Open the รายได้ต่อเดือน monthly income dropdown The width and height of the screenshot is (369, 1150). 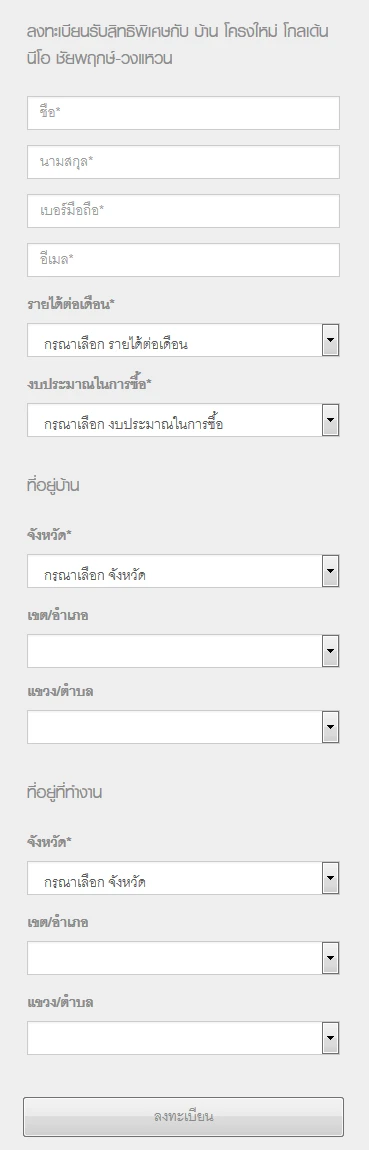[183, 340]
